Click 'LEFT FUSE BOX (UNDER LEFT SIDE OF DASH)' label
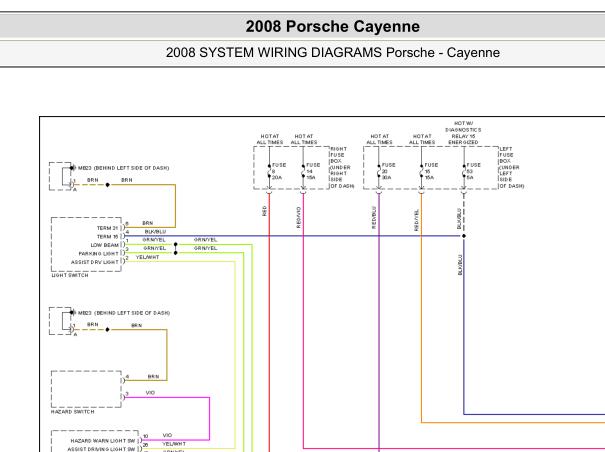This screenshot has height=452, width=605. tap(512, 168)
